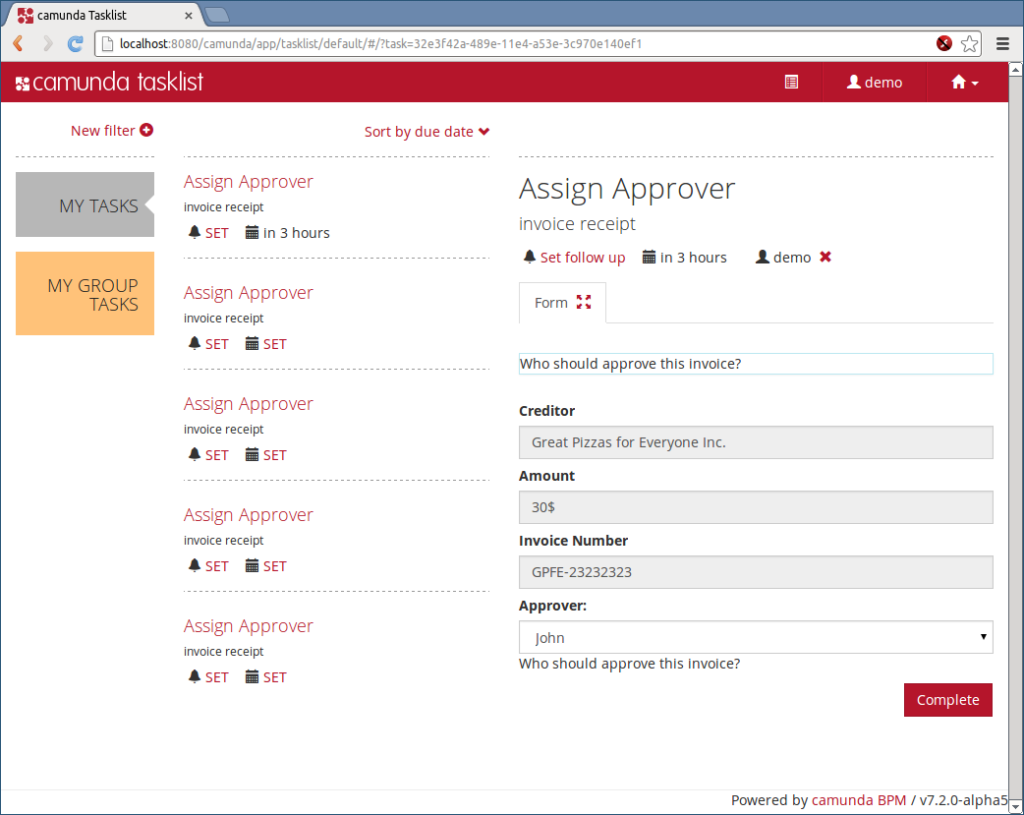1024x815 pixels.
Task: Switch to MY GROUP TASKS
Action: tap(85, 294)
